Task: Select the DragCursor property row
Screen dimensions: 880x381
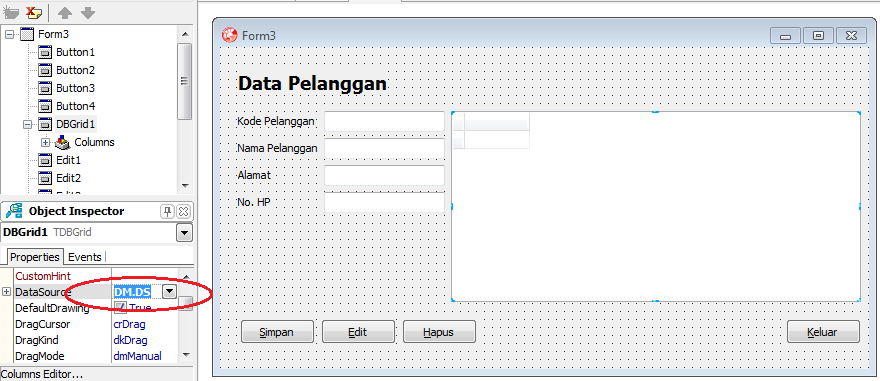Action: 96,324
